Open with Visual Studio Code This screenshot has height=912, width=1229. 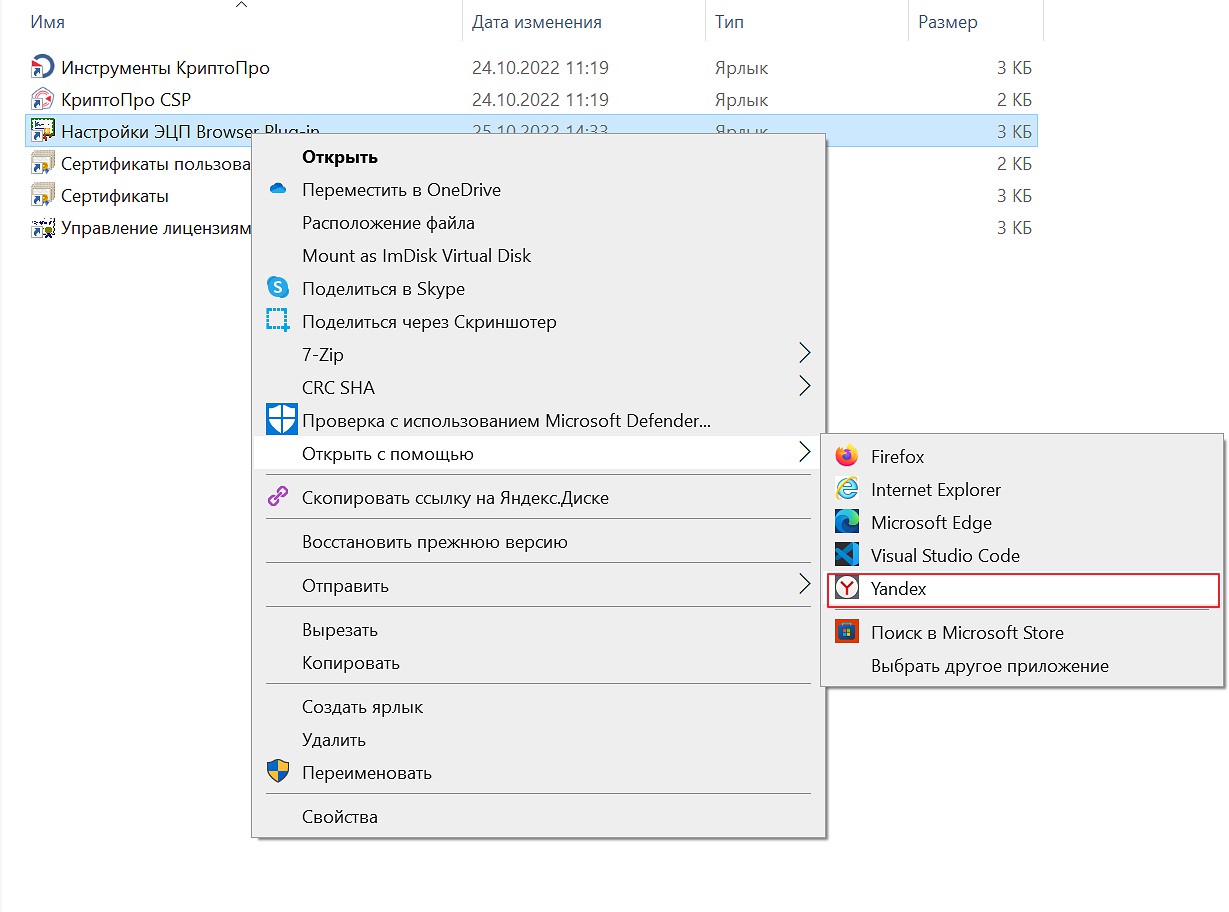coord(1022,556)
